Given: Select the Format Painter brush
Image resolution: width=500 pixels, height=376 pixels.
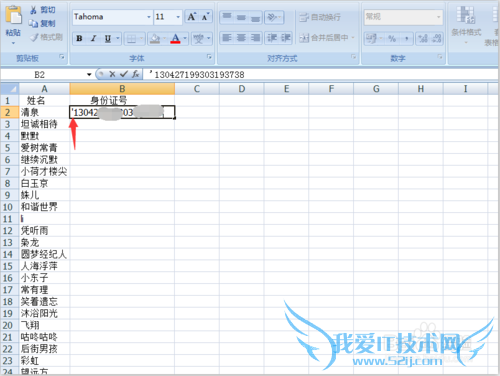Looking at the screenshot, I should coord(46,37).
